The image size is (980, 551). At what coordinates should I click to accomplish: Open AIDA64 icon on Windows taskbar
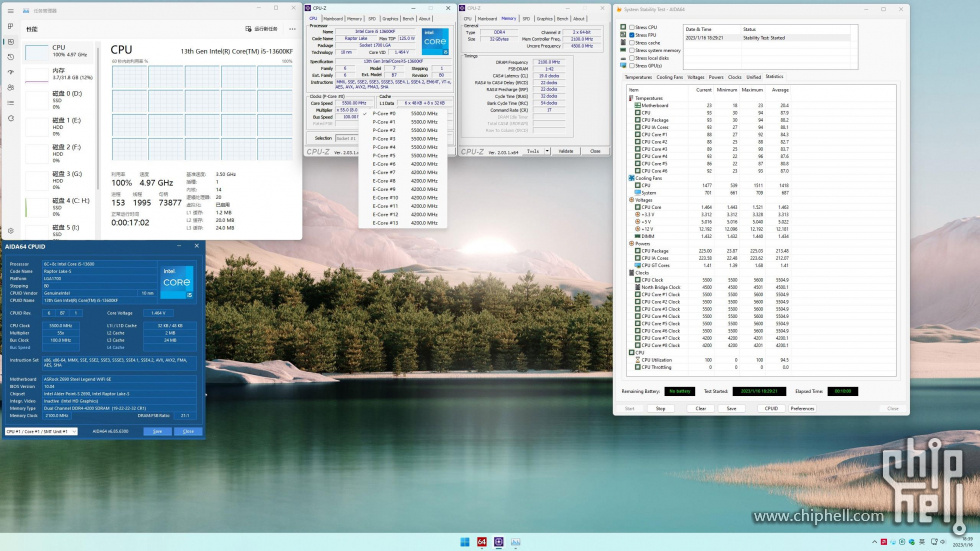pos(482,542)
